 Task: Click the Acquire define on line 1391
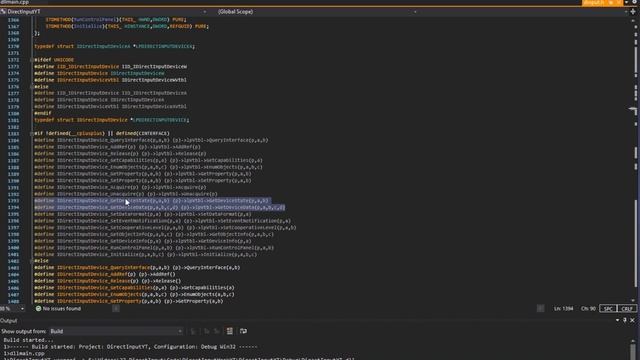point(120,187)
